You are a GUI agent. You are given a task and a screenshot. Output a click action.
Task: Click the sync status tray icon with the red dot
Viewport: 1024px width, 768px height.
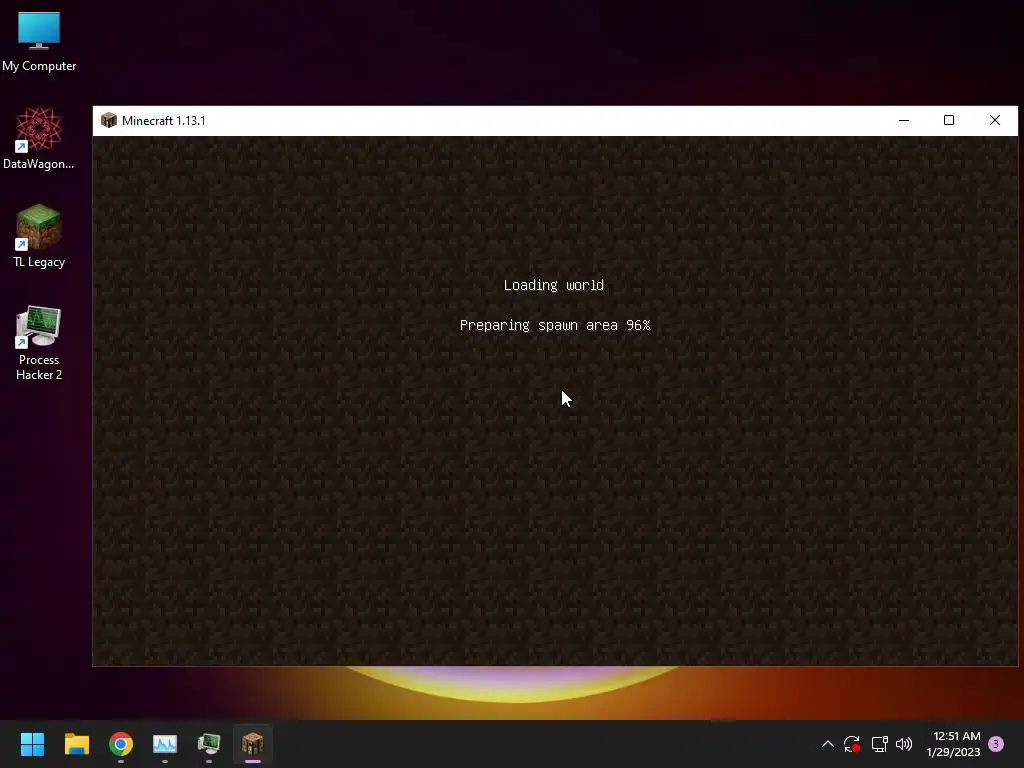click(x=852, y=744)
